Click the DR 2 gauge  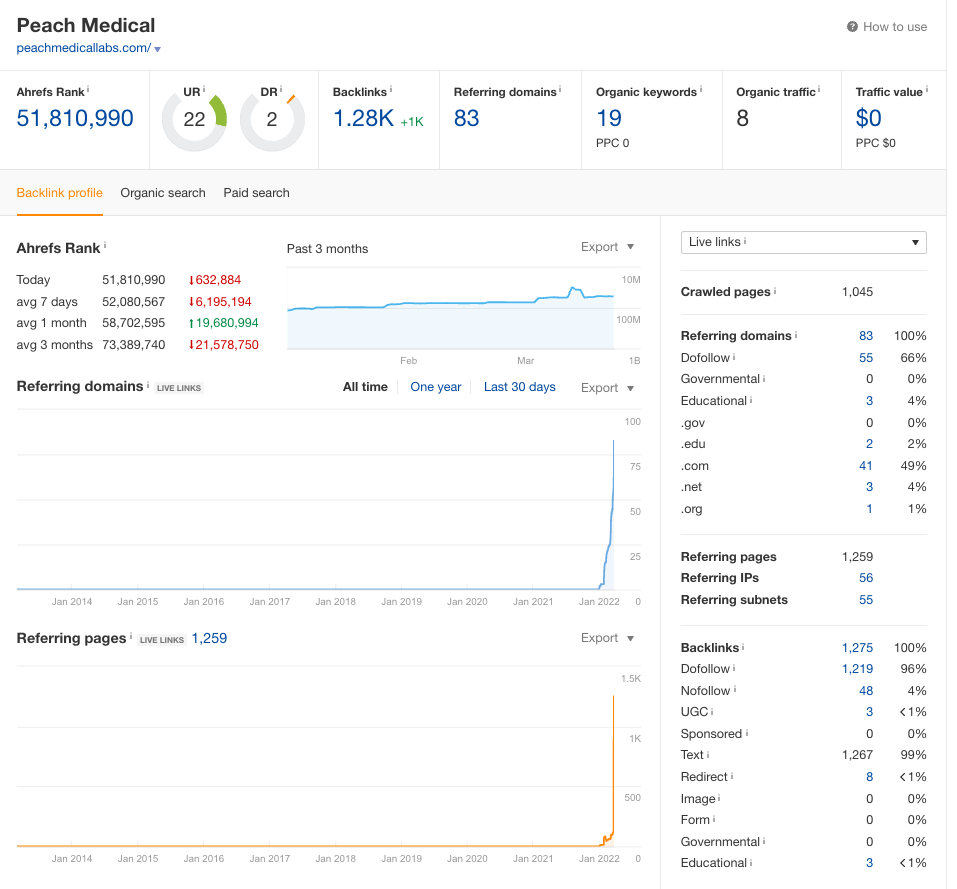tap(272, 120)
